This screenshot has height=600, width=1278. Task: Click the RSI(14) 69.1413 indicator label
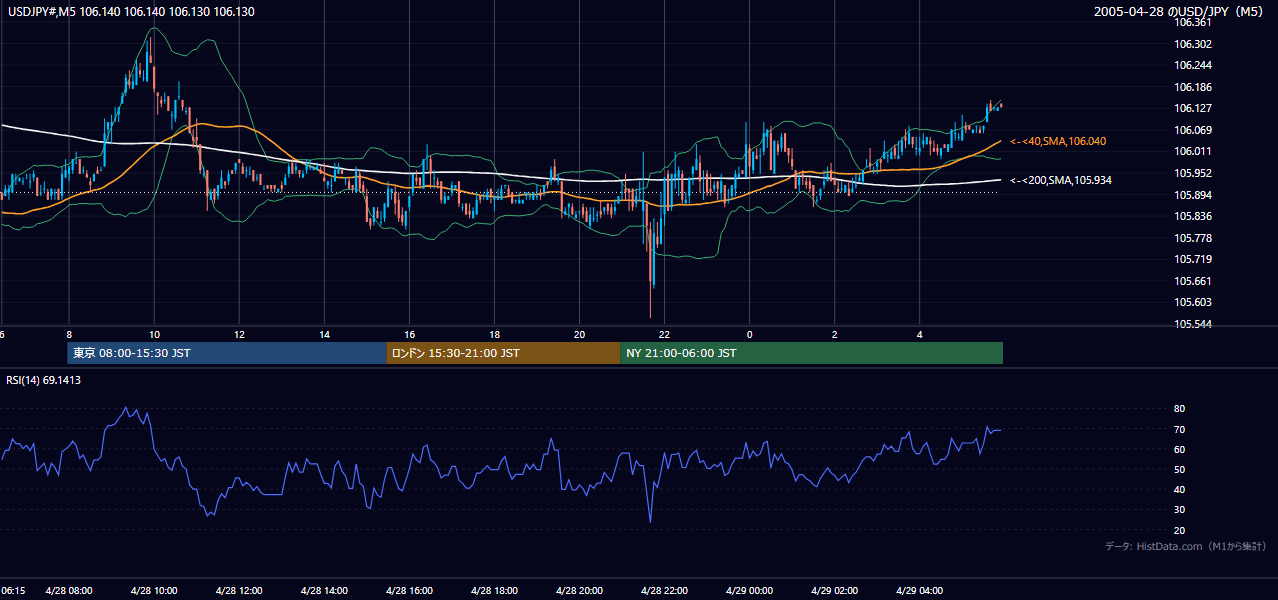pos(44,380)
